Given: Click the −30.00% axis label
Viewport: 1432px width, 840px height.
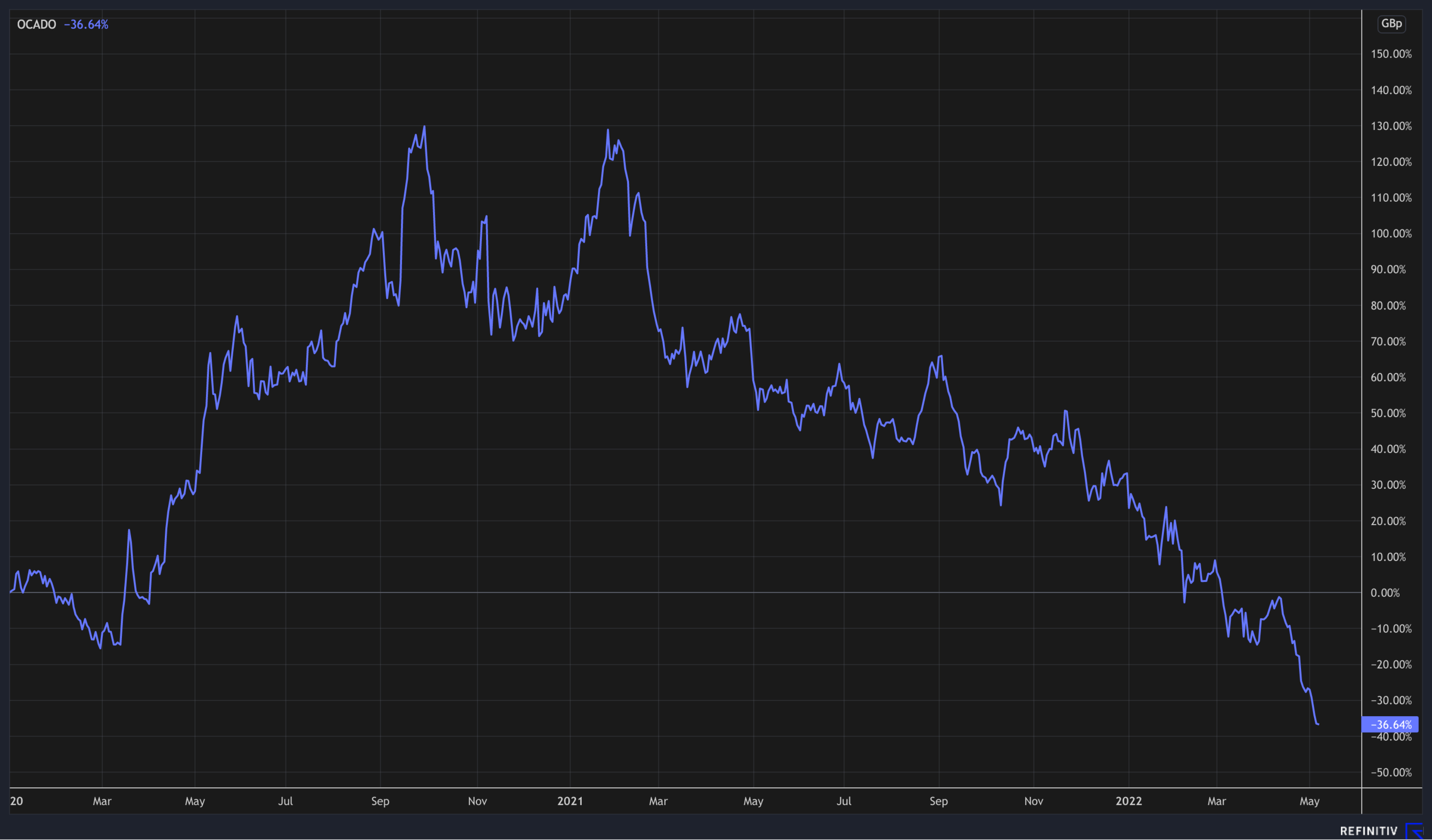Looking at the screenshot, I should (x=1391, y=700).
